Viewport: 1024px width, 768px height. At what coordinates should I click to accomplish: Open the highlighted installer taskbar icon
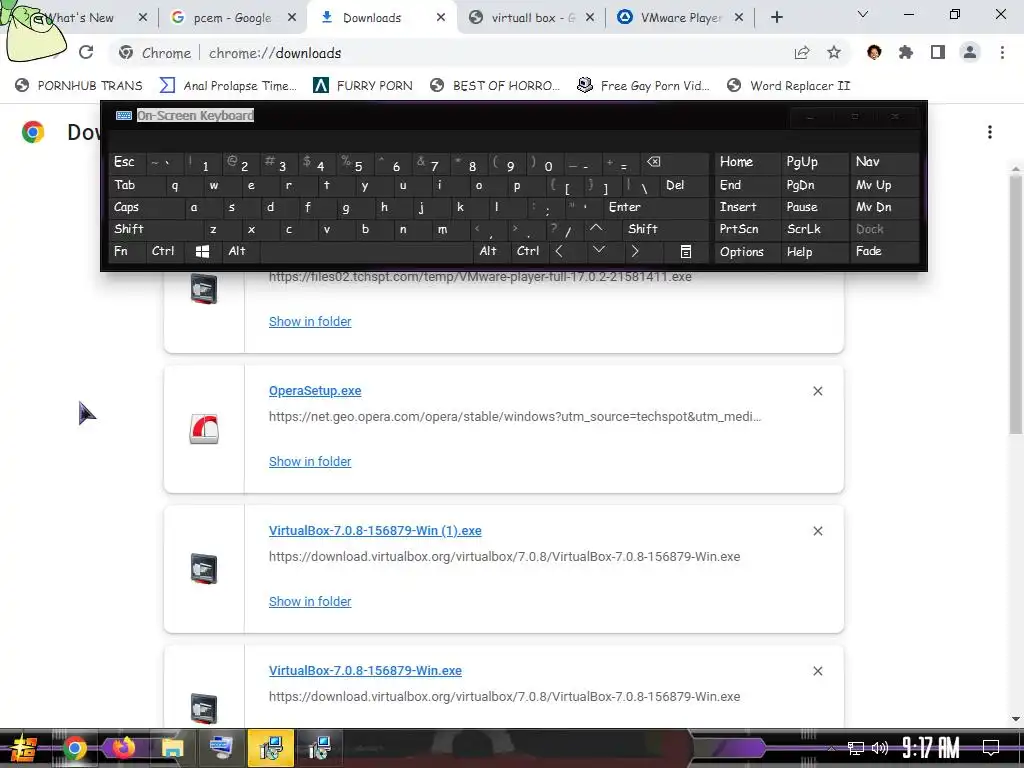coord(271,748)
